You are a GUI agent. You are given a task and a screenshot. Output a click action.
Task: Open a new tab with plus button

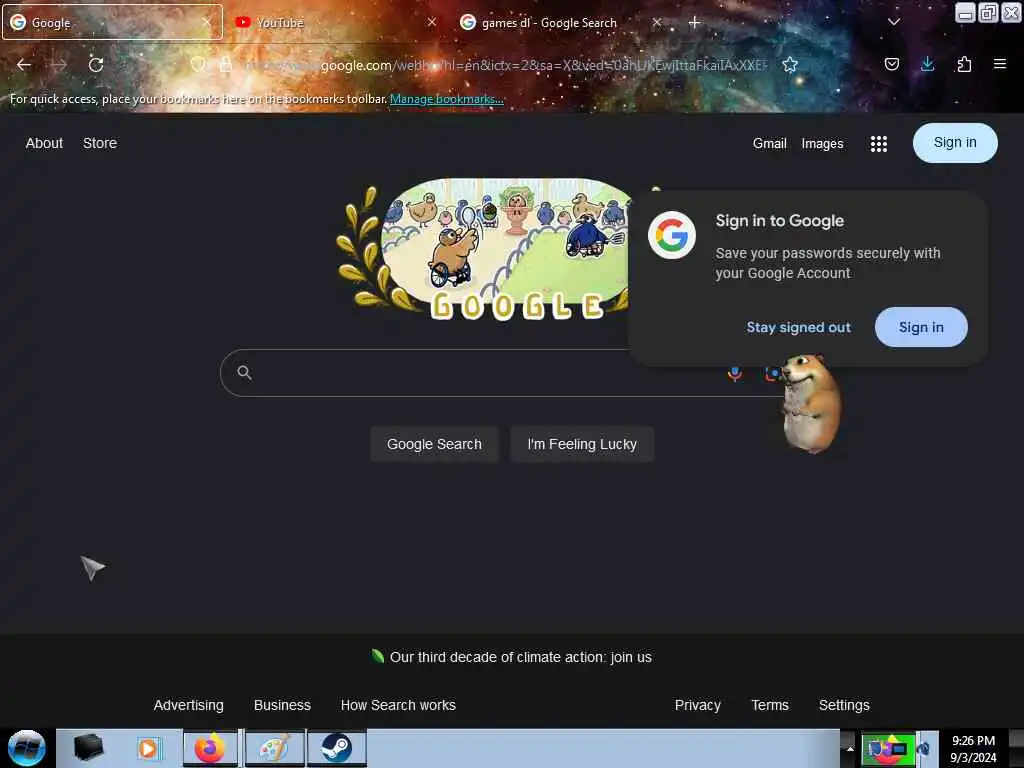point(694,23)
